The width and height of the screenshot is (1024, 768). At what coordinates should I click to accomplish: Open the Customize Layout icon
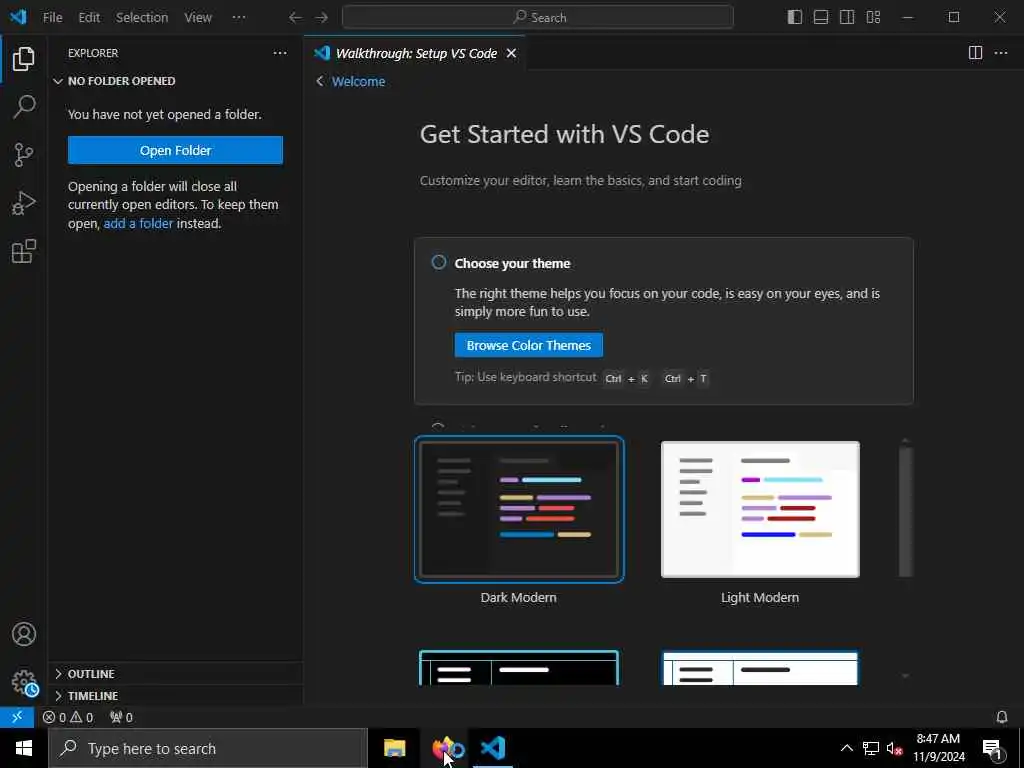click(873, 17)
